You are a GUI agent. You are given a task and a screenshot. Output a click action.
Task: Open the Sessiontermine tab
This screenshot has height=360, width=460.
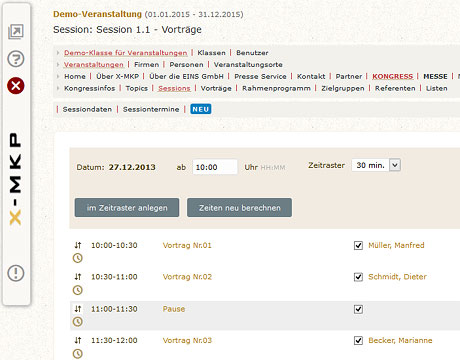point(151,109)
